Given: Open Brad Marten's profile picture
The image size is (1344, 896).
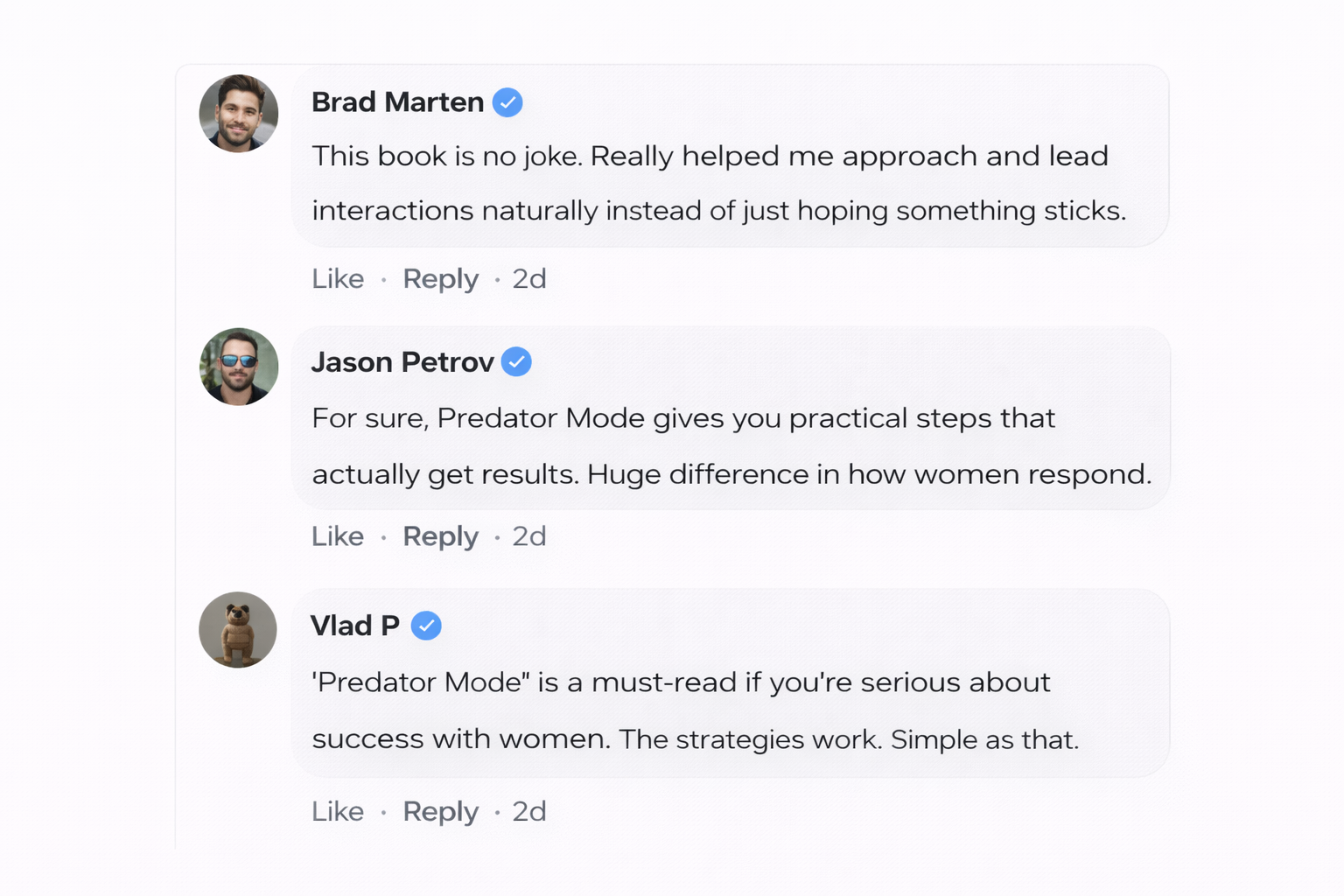Looking at the screenshot, I should pos(239,114).
